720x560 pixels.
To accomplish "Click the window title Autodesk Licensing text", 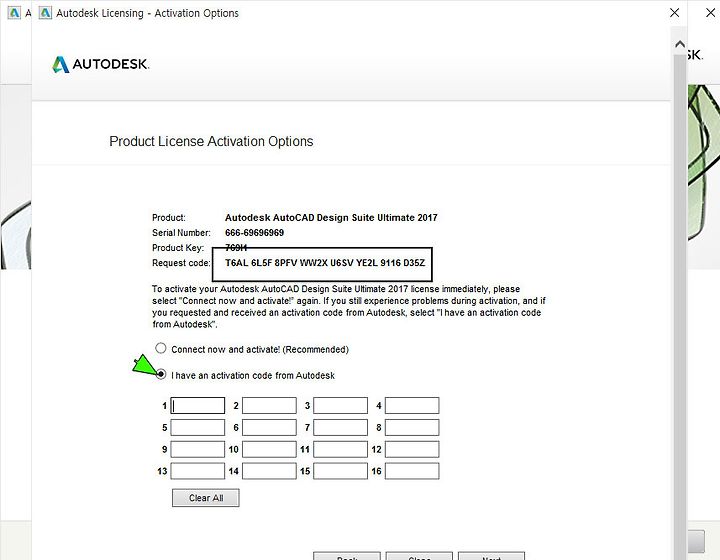I will [x=147, y=13].
